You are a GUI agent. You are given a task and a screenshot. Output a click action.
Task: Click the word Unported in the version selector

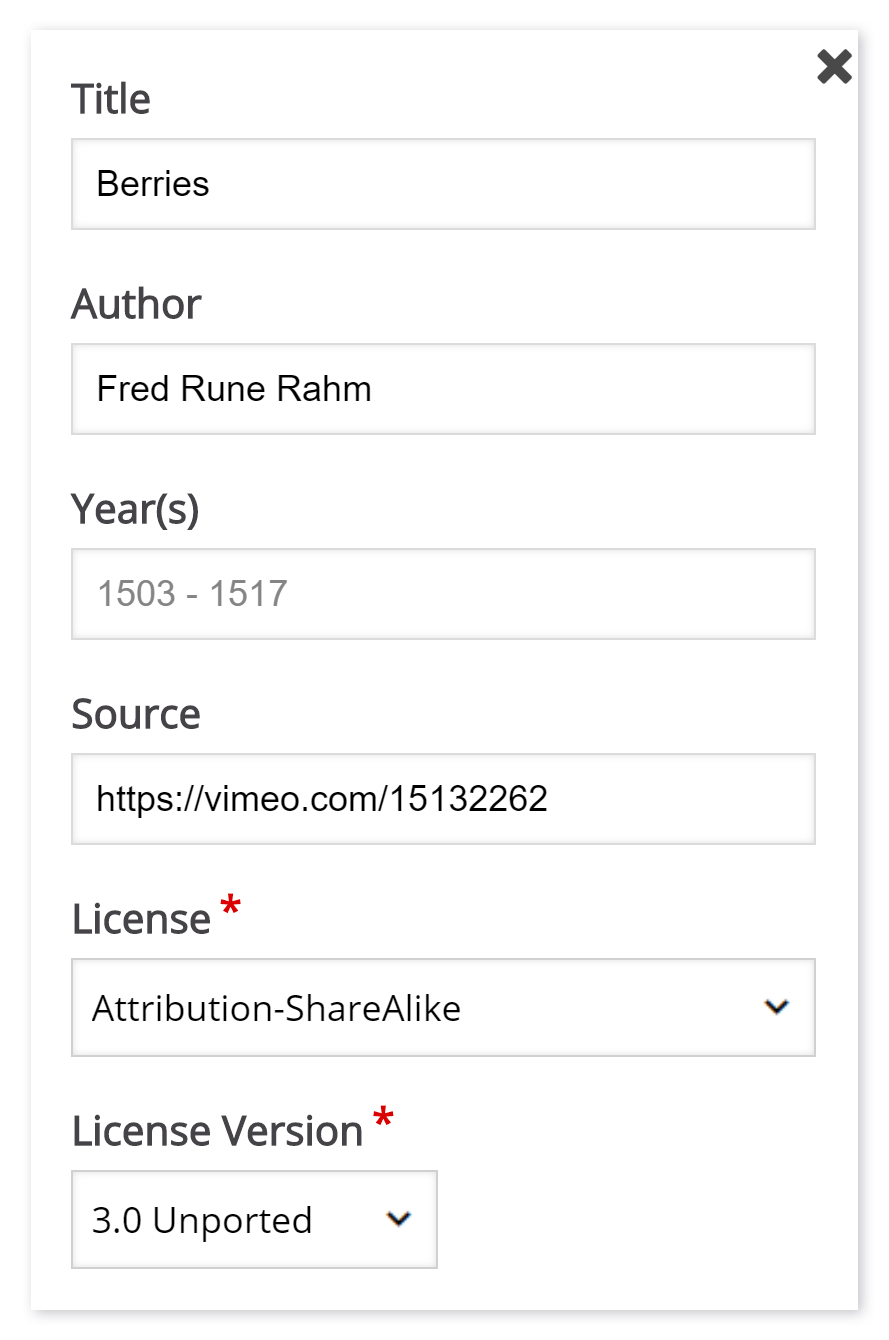click(233, 1221)
